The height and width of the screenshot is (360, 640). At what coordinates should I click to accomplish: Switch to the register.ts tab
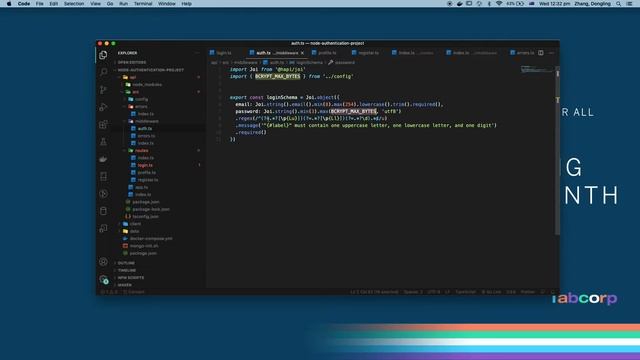pyautogui.click(x=368, y=53)
